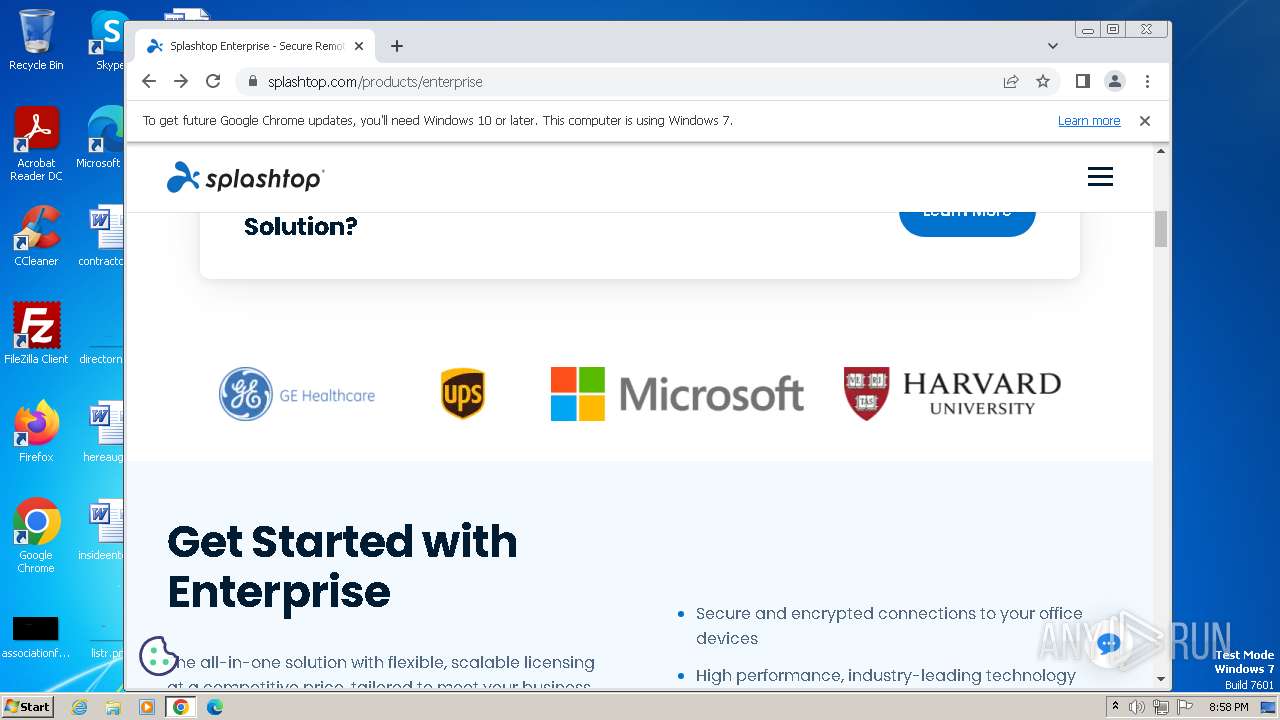The width and height of the screenshot is (1280, 720).
Task: Select FileZilla Client desktop icon
Action: click(36, 333)
